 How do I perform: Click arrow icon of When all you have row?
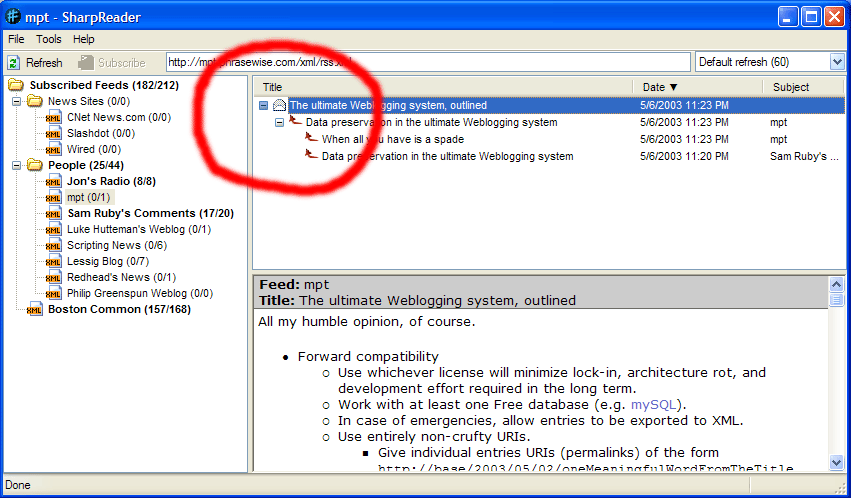coord(312,137)
